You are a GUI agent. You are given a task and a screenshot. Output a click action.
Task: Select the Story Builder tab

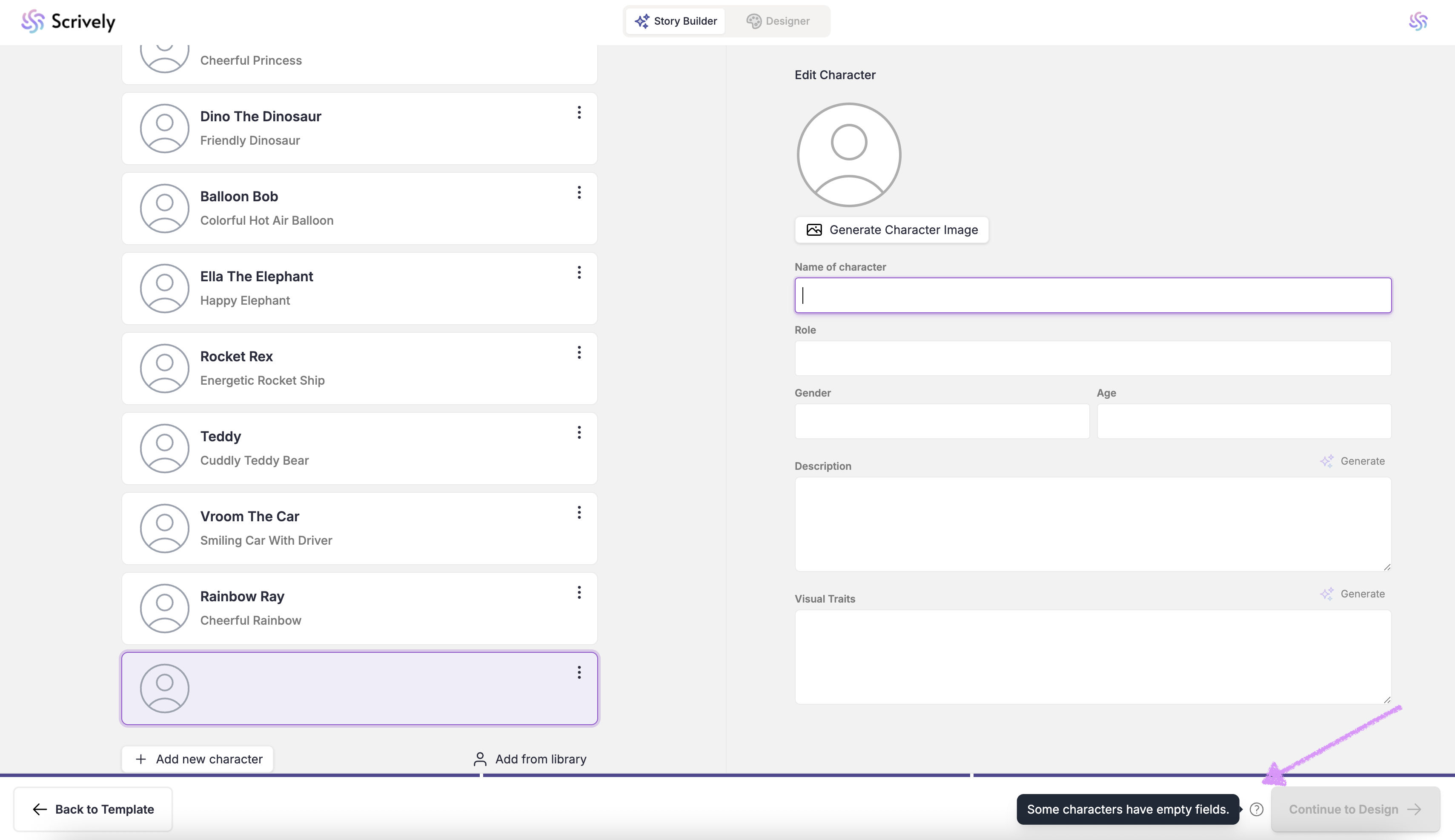coord(675,21)
